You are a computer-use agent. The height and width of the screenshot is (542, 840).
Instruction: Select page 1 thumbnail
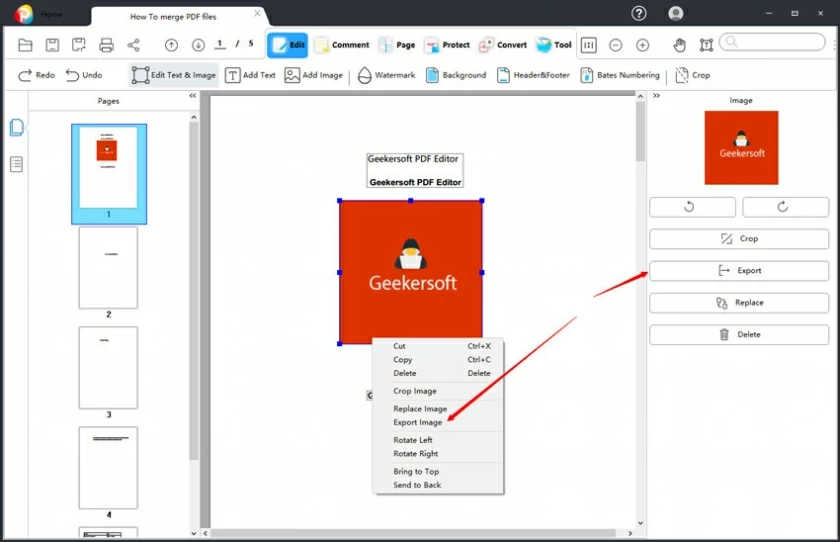pos(109,174)
